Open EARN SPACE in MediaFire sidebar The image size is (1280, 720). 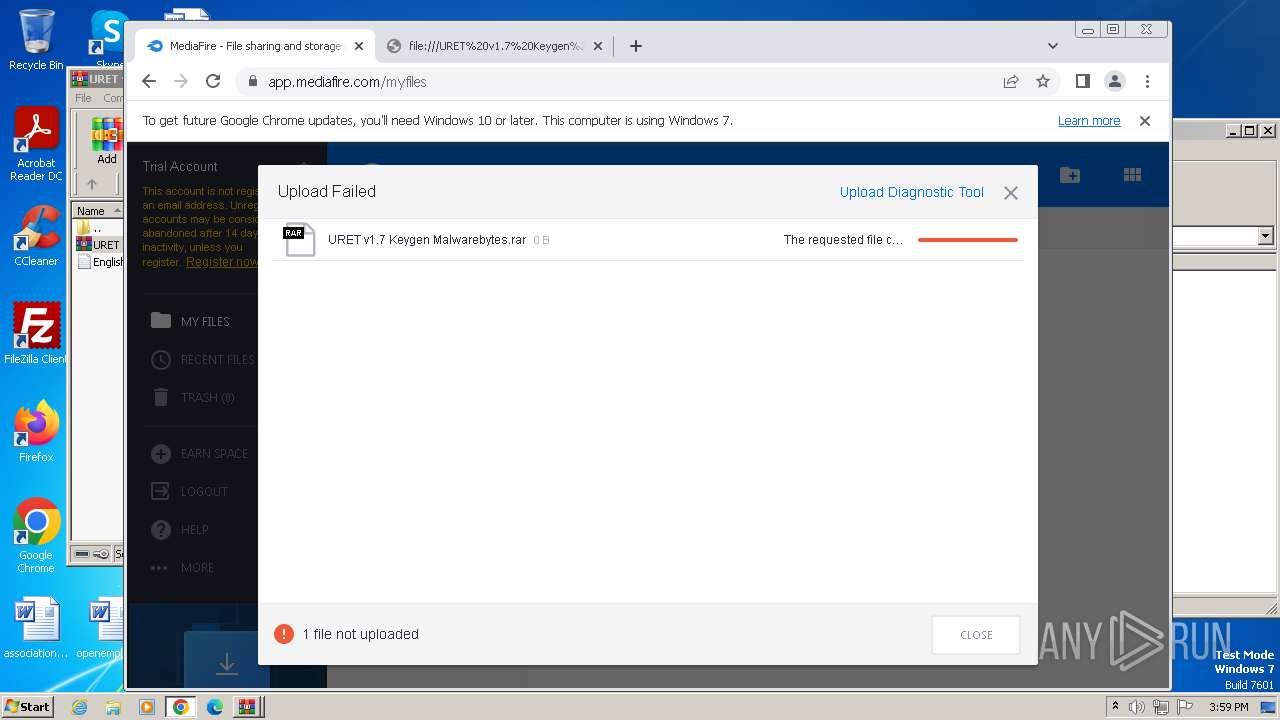[199, 454]
